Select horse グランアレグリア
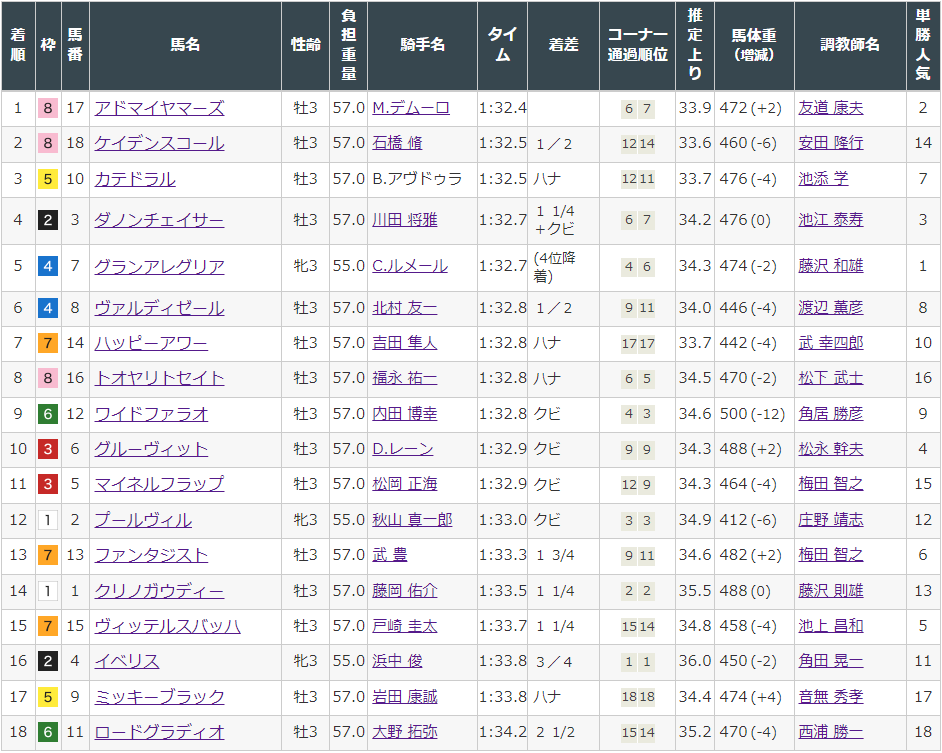This screenshot has height=753, width=942. [159, 266]
